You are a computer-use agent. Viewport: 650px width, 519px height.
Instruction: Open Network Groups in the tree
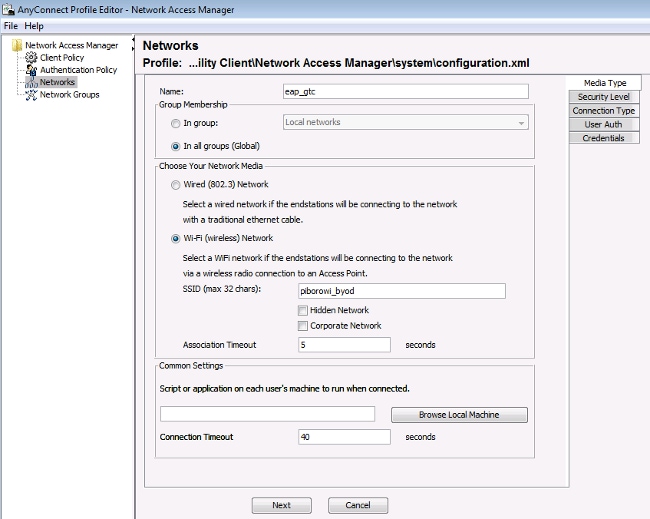(69, 95)
